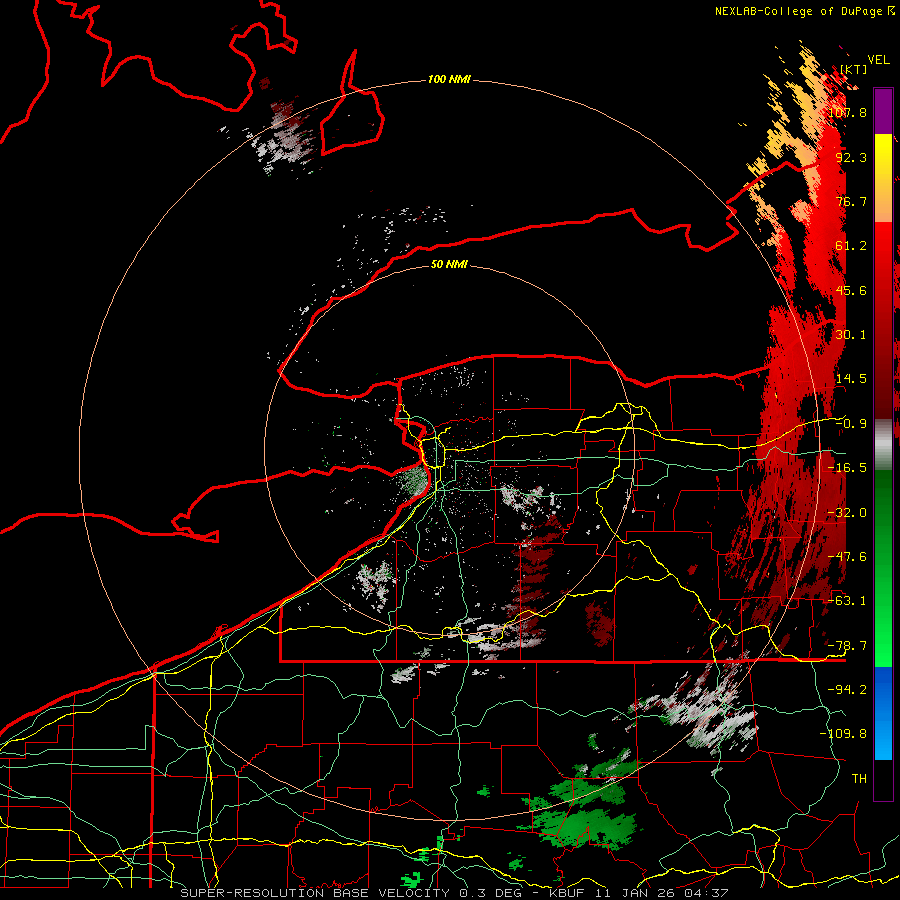The image size is (900, 900).
Task: Click the [KT] units label
Action: coord(854,69)
